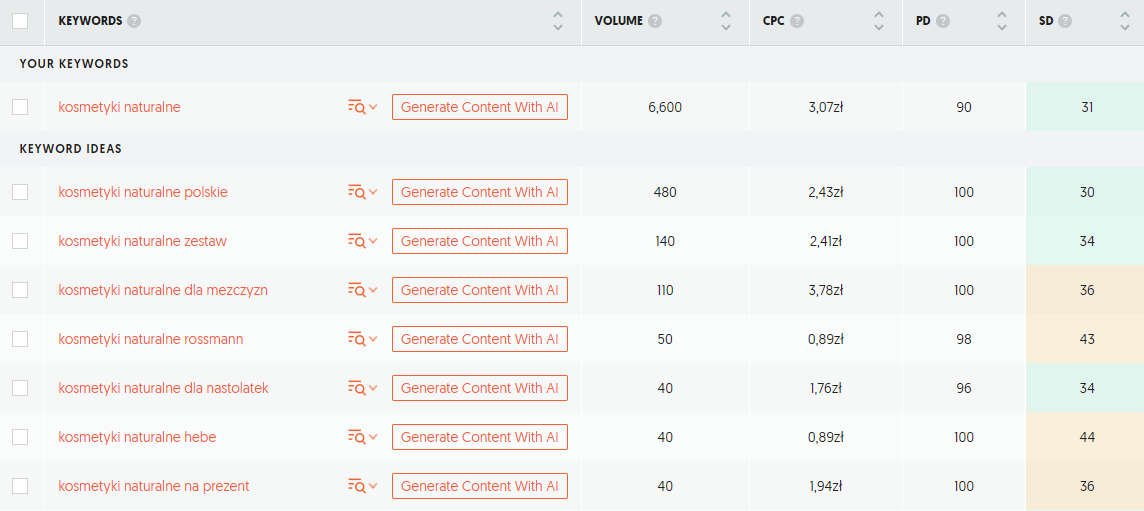Select the SD value 43 cell

click(1085, 339)
